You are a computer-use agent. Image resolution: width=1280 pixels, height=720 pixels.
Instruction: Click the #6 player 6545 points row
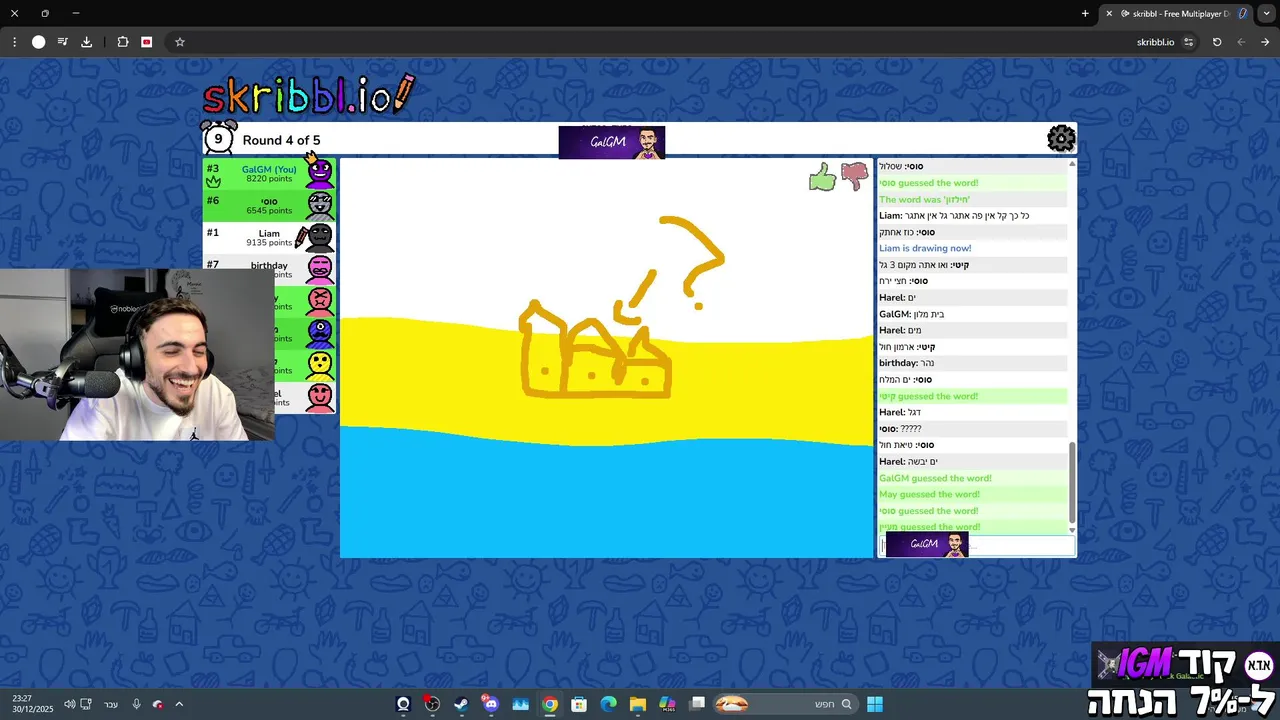(x=270, y=205)
